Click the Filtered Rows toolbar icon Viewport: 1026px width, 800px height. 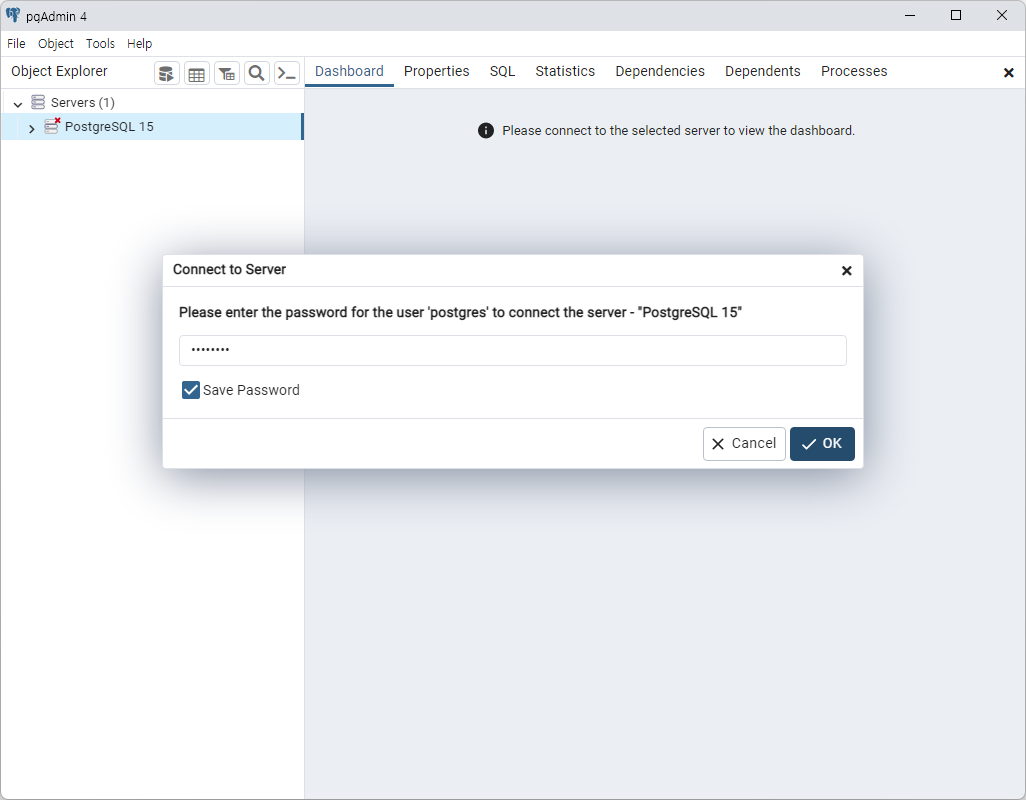(x=227, y=73)
